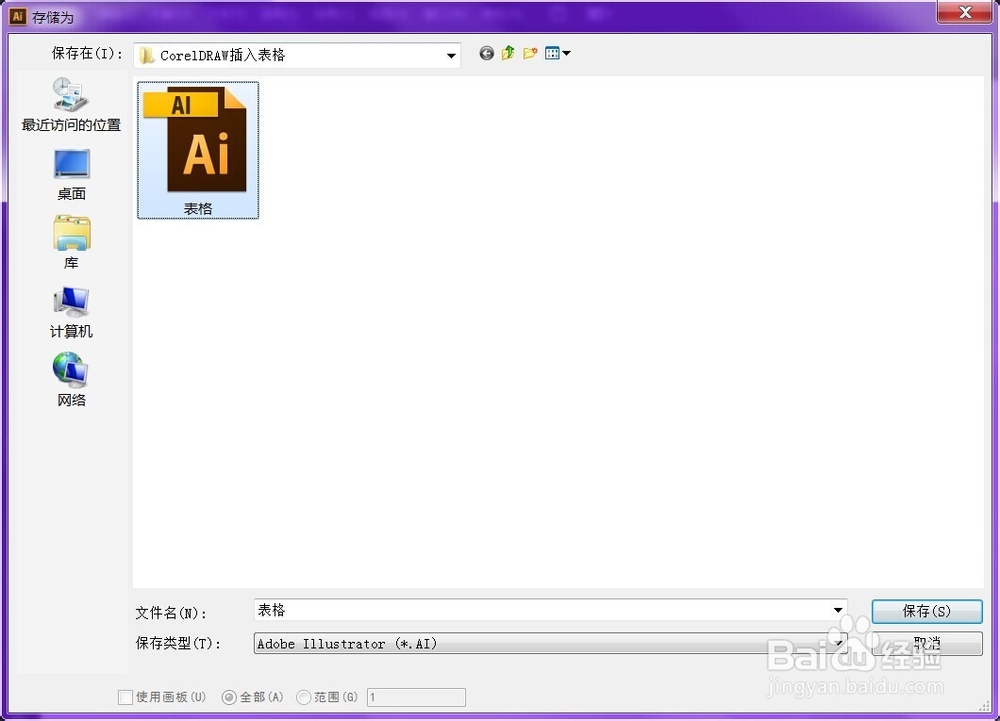The image size is (1000, 721).
Task: Open 最近访问的位置 recent places shortcut
Action: click(x=71, y=105)
